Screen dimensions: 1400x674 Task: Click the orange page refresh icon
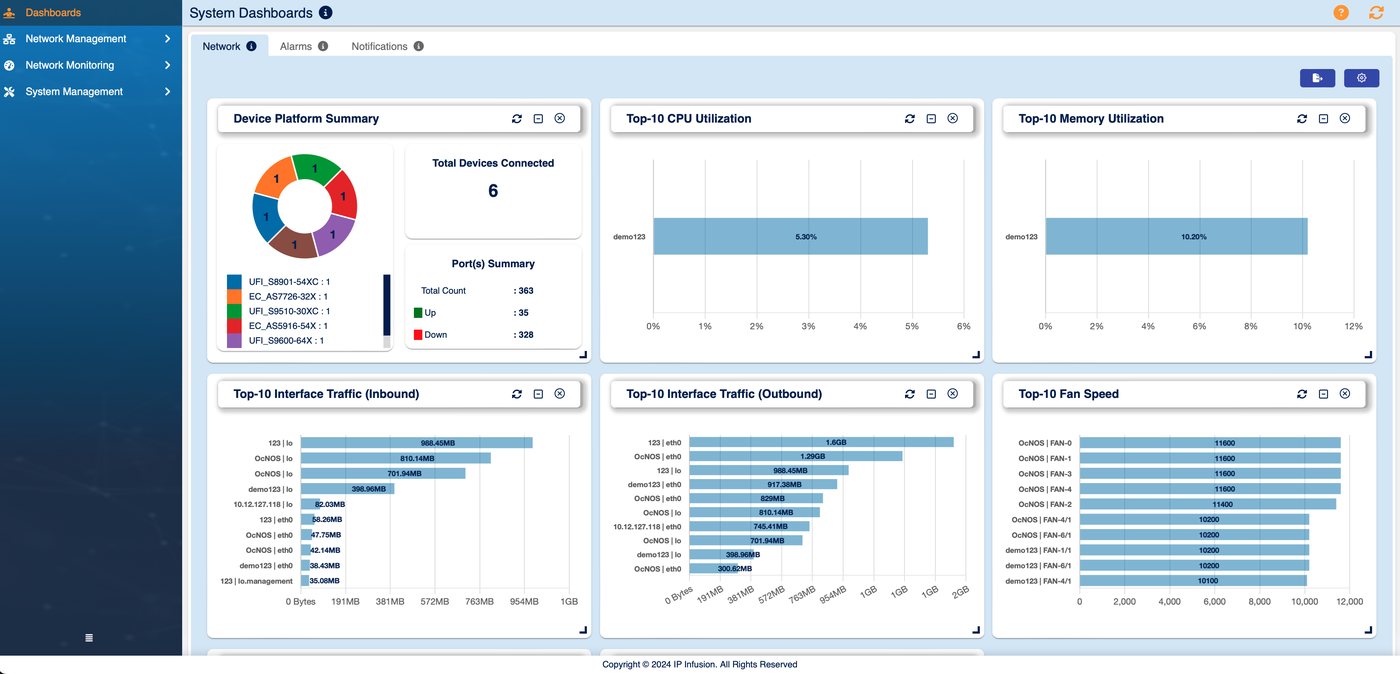pyautogui.click(x=1377, y=13)
